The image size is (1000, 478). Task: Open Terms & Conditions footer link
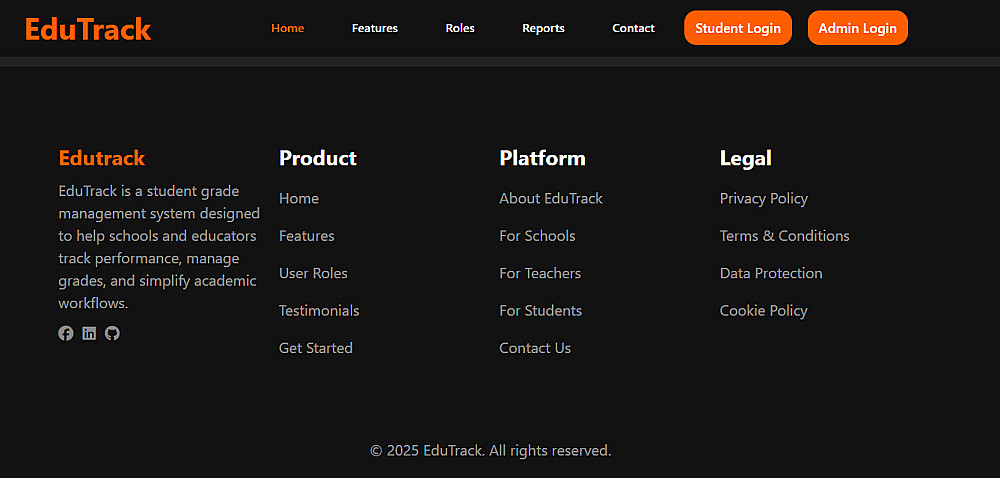point(784,236)
